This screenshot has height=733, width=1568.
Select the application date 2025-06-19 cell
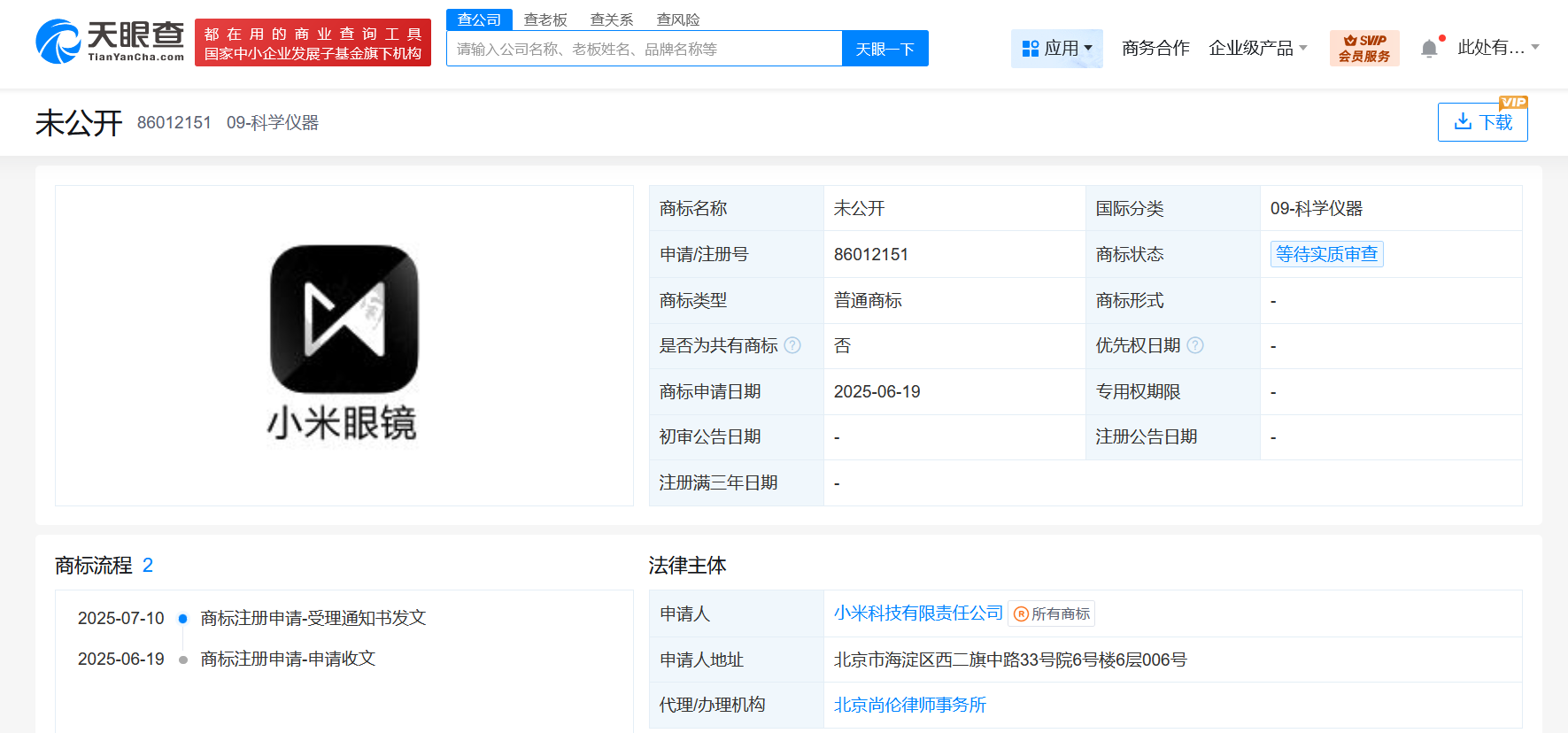(877, 391)
